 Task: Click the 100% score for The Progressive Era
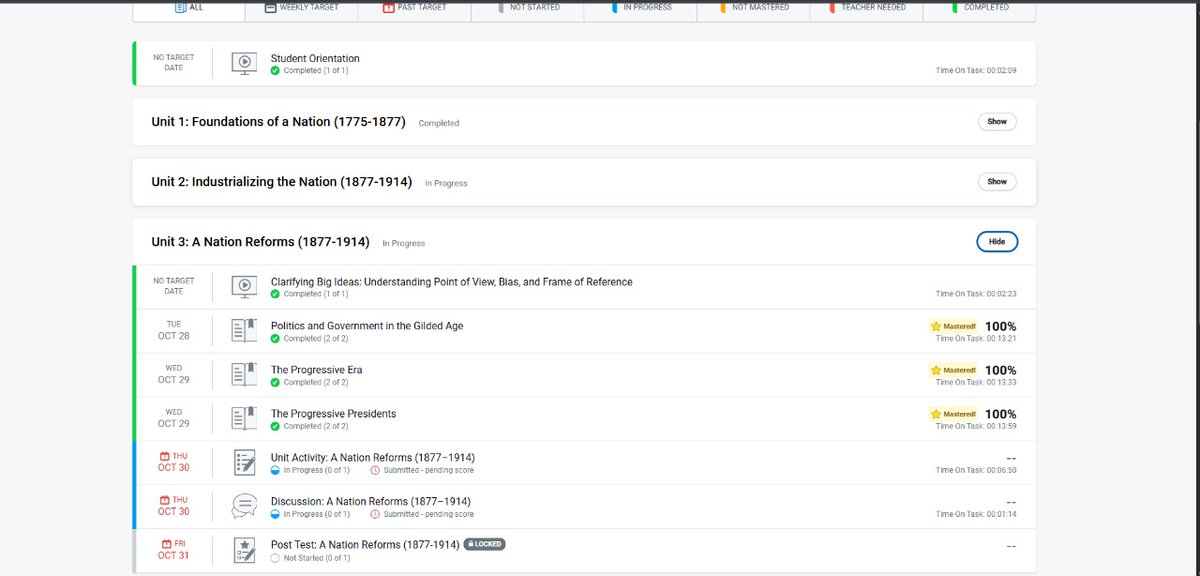tap(1000, 370)
